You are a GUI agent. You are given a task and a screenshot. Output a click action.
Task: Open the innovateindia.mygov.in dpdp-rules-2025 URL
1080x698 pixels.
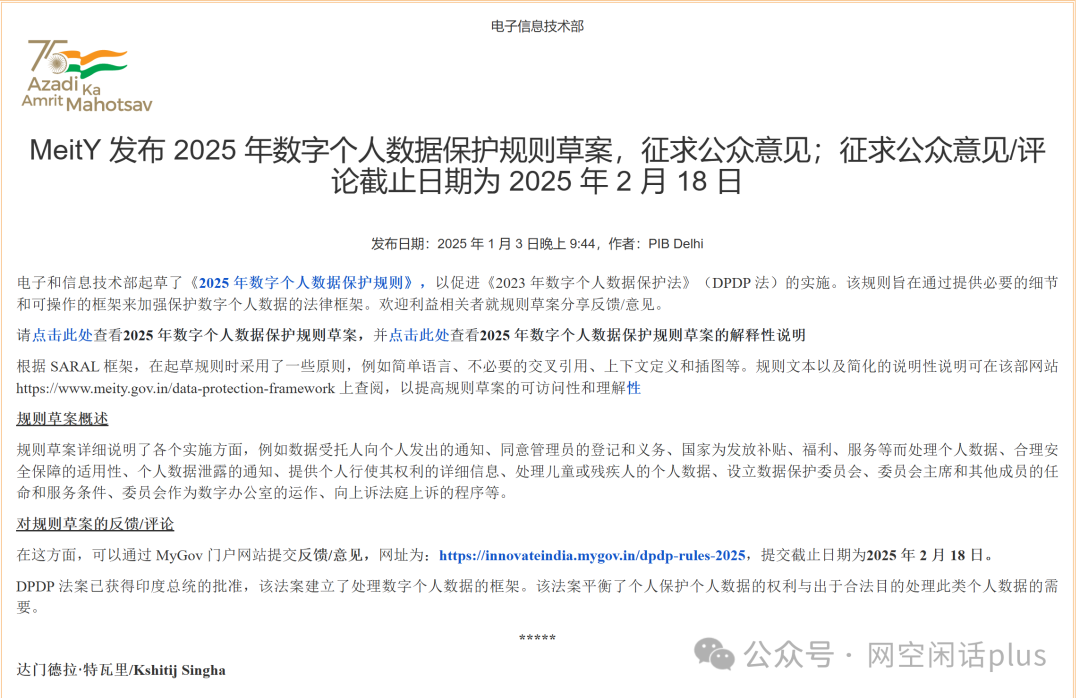[x=592, y=555]
